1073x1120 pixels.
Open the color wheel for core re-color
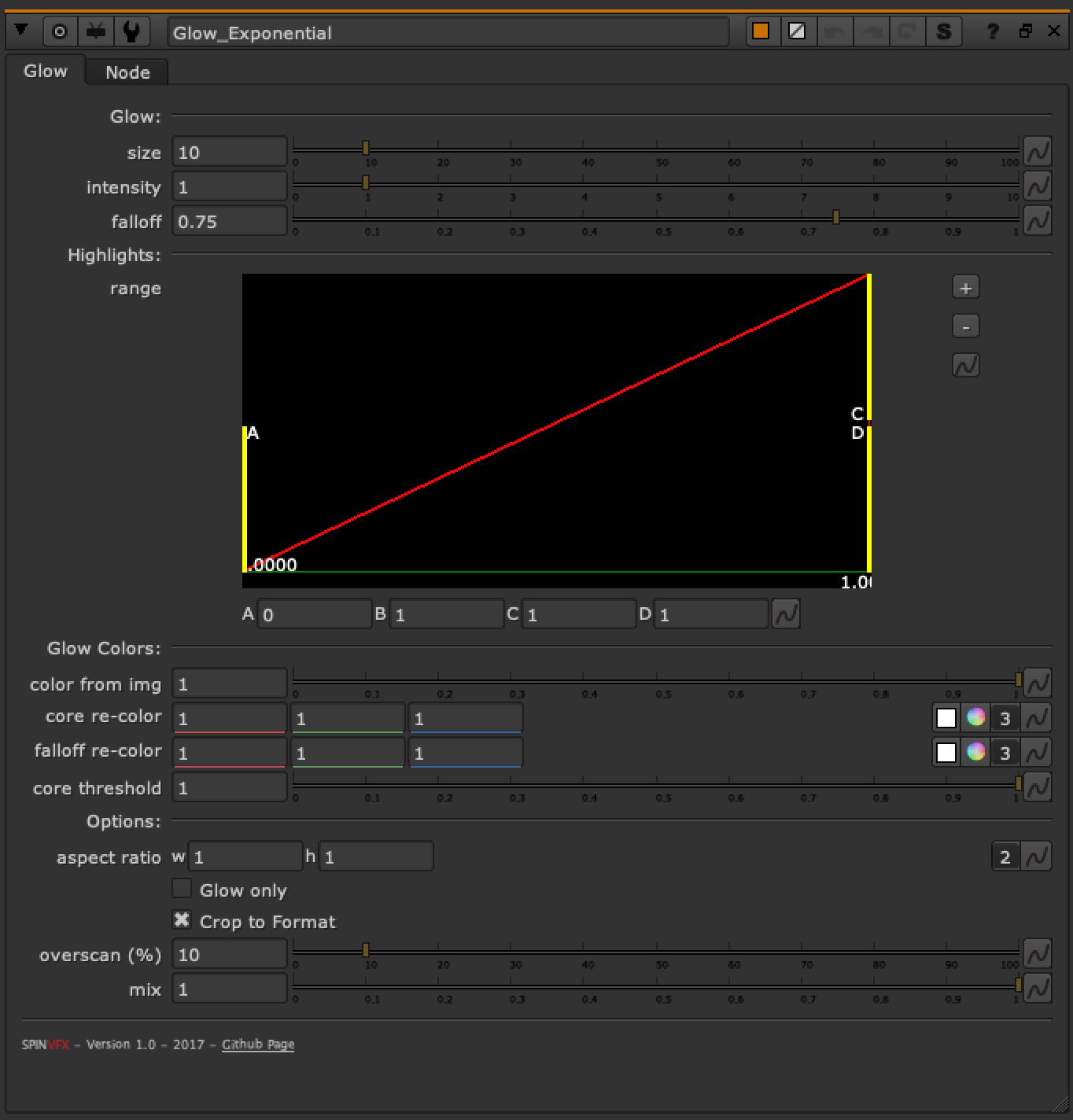click(976, 717)
